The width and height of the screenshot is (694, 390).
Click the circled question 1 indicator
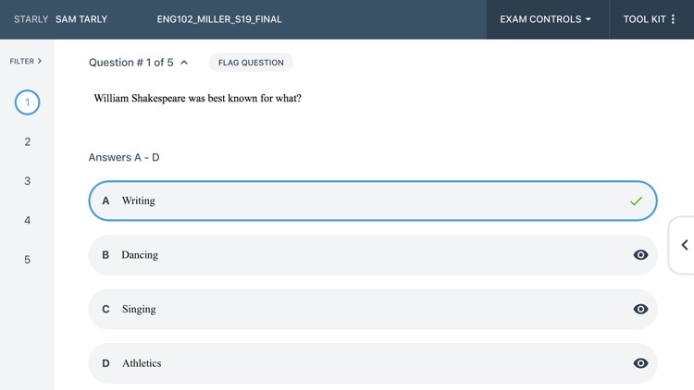(x=27, y=102)
